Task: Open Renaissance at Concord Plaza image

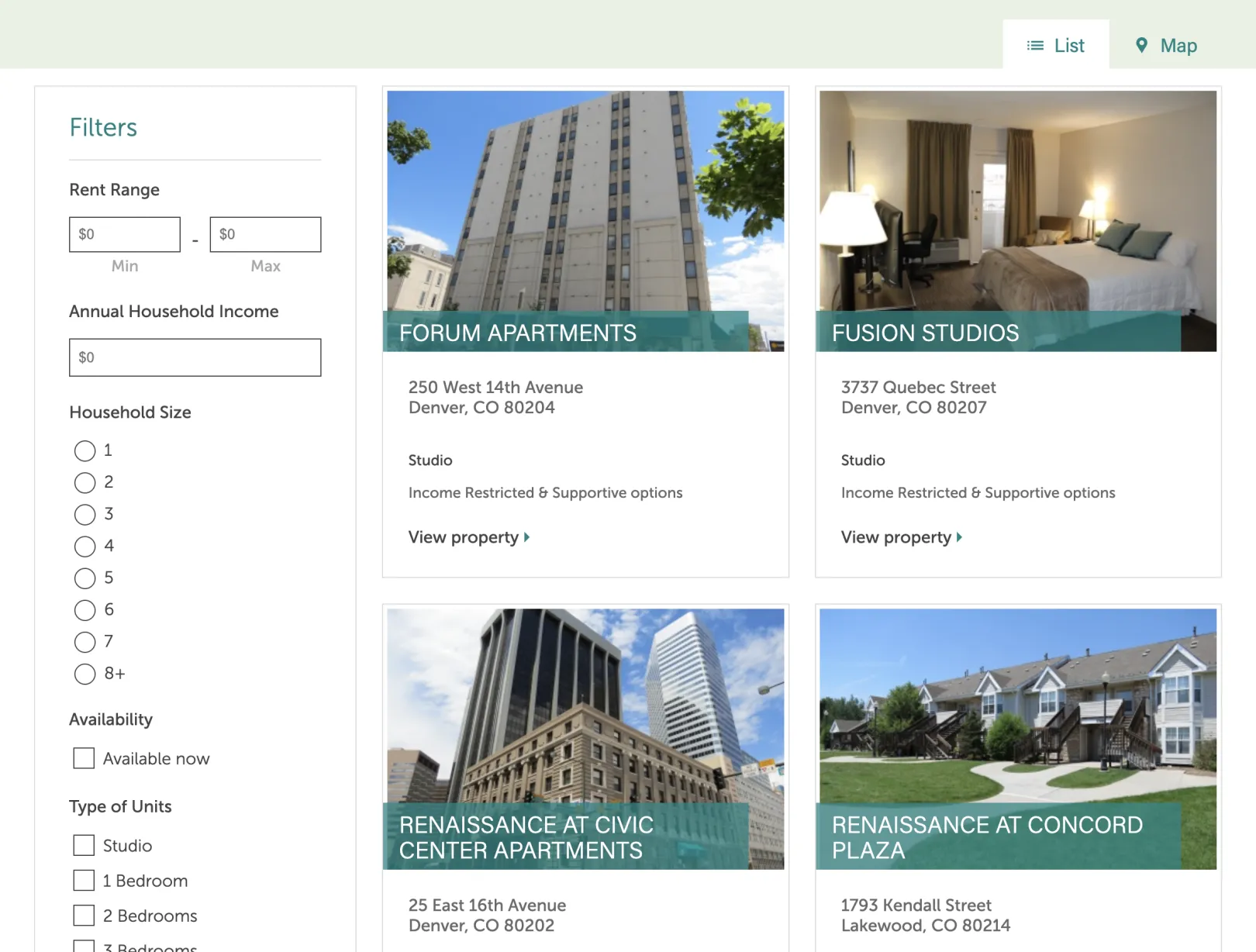Action: tap(1017, 705)
